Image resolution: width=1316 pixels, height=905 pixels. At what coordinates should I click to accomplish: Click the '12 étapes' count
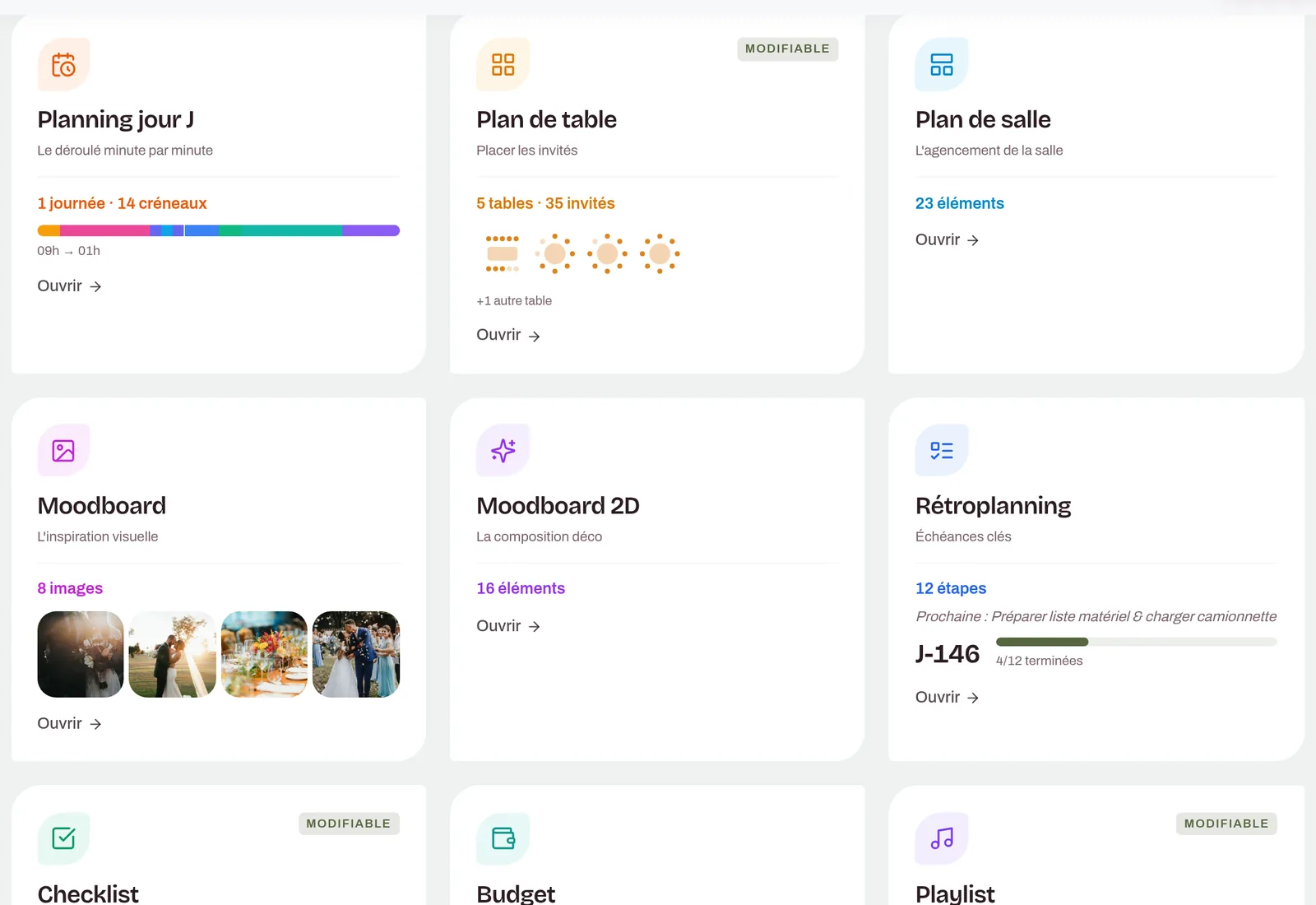click(951, 588)
